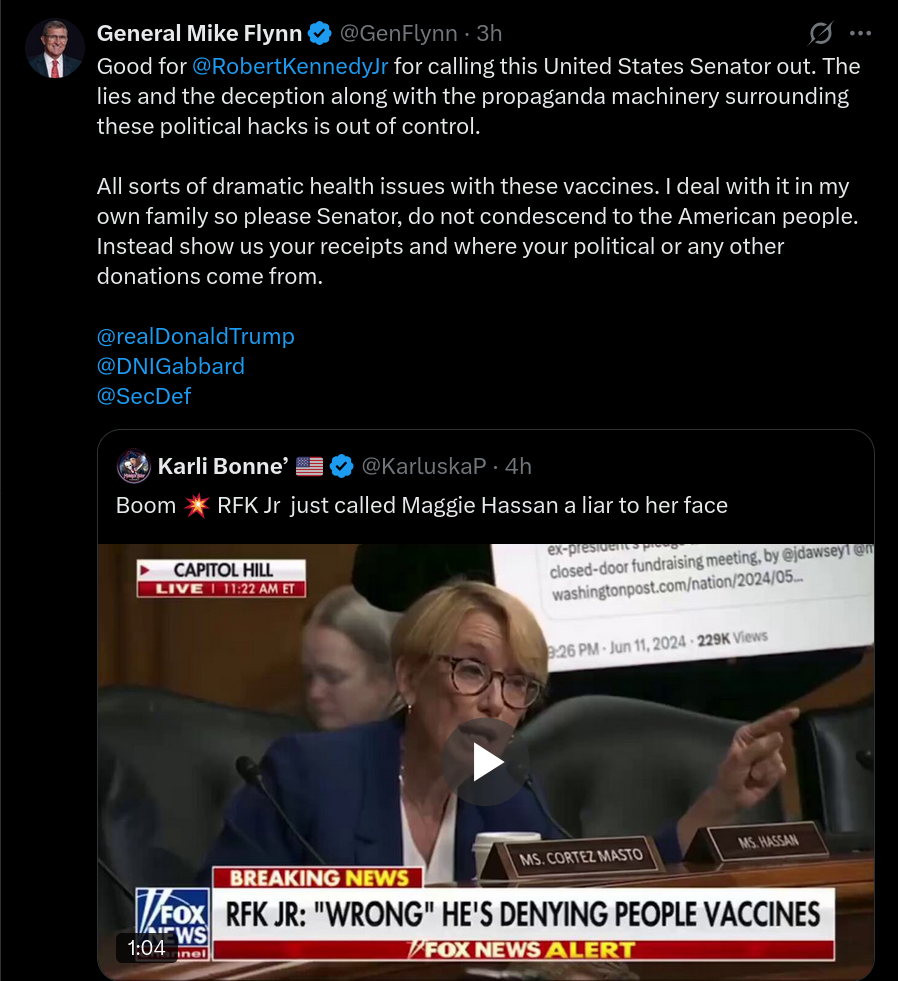Open the @realDonaldTrump mention
The height and width of the screenshot is (981, 898).
pyautogui.click(x=195, y=337)
